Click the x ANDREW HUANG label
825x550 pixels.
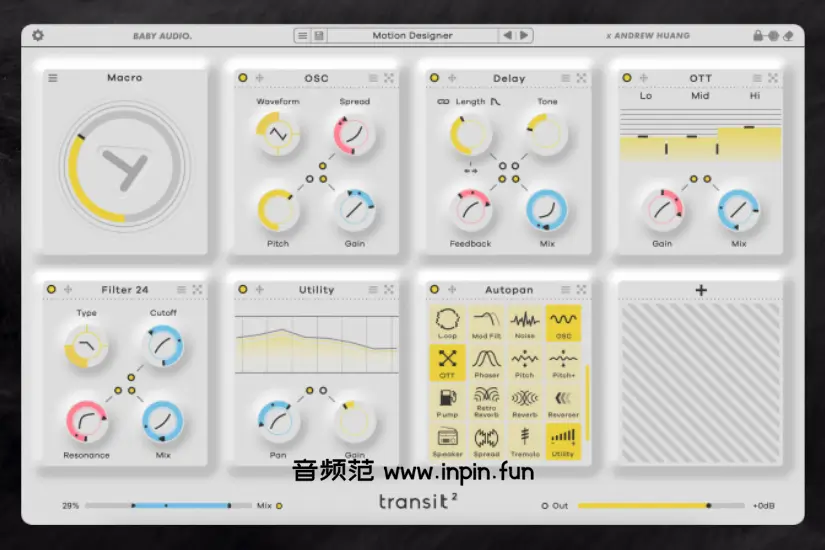coord(648,36)
